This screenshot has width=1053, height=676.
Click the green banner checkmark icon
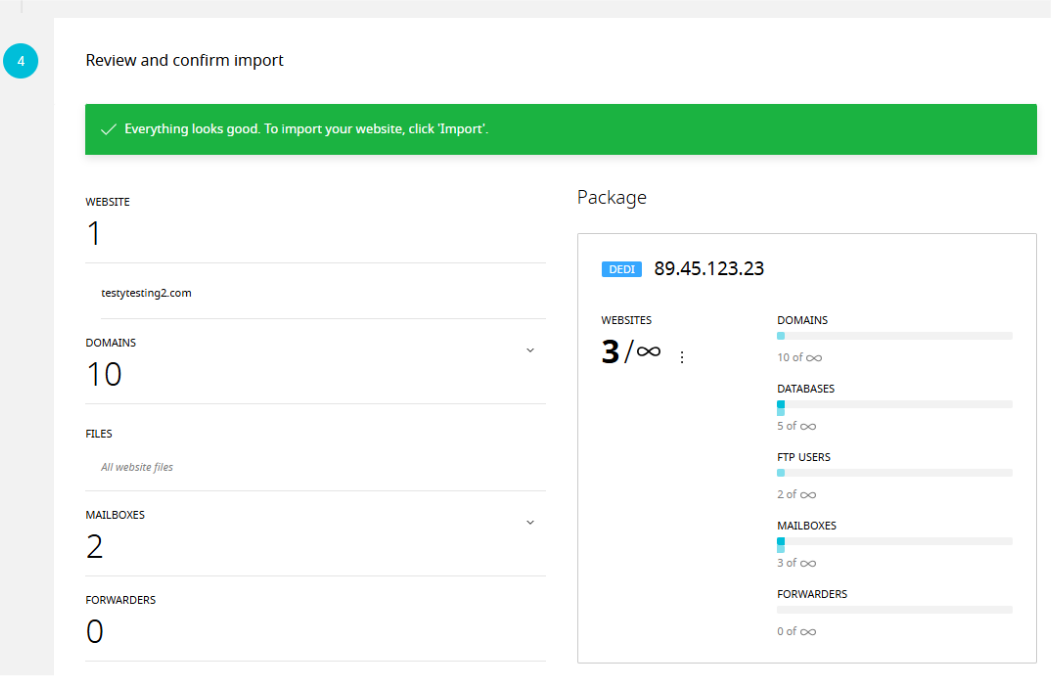108,129
